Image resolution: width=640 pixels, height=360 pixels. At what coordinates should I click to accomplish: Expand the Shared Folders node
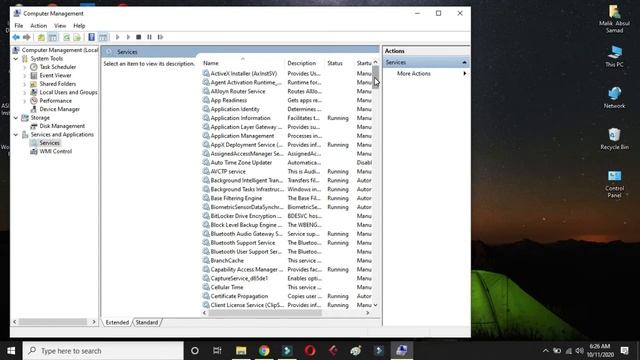click(25, 84)
